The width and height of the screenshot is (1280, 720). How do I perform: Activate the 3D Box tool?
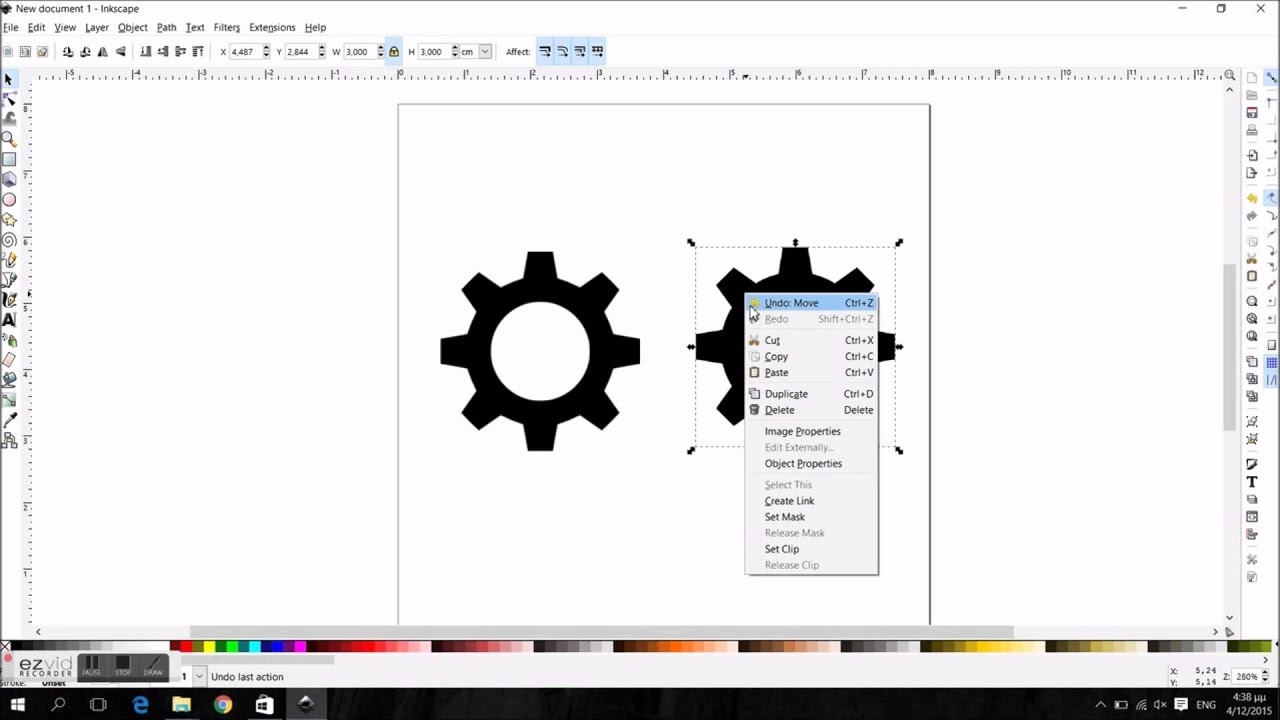pos(12,179)
